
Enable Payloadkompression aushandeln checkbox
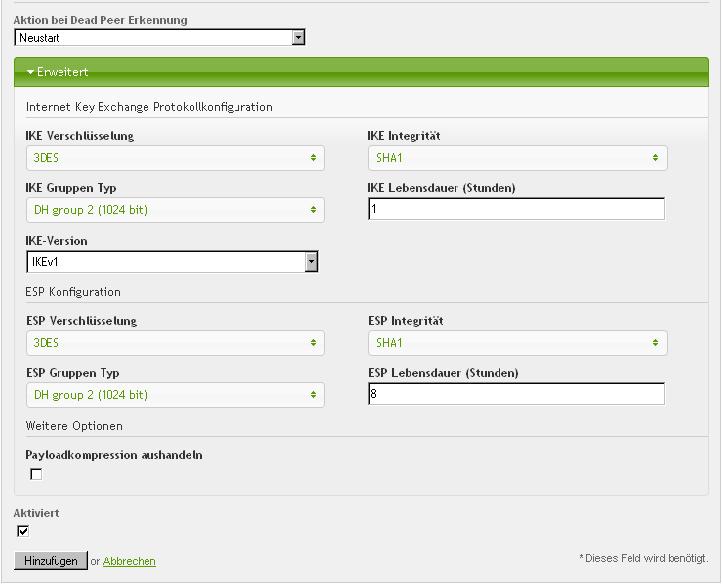pos(37,474)
